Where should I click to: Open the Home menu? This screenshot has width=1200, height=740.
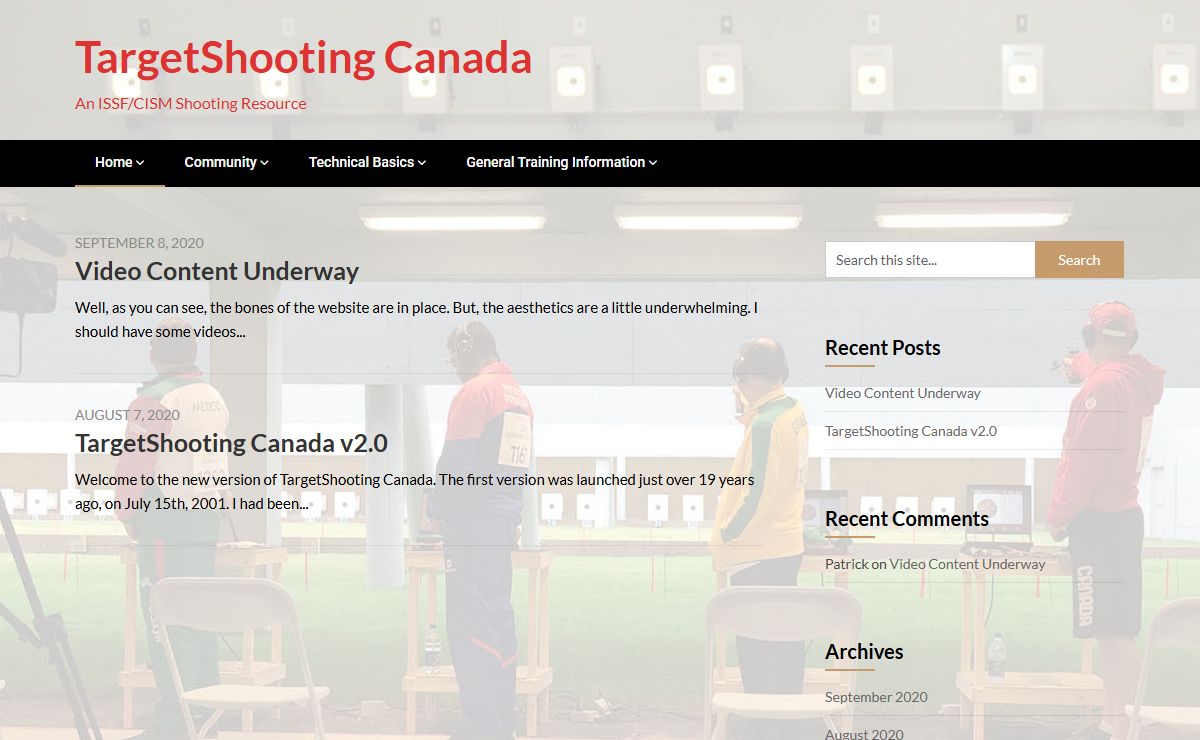119,162
